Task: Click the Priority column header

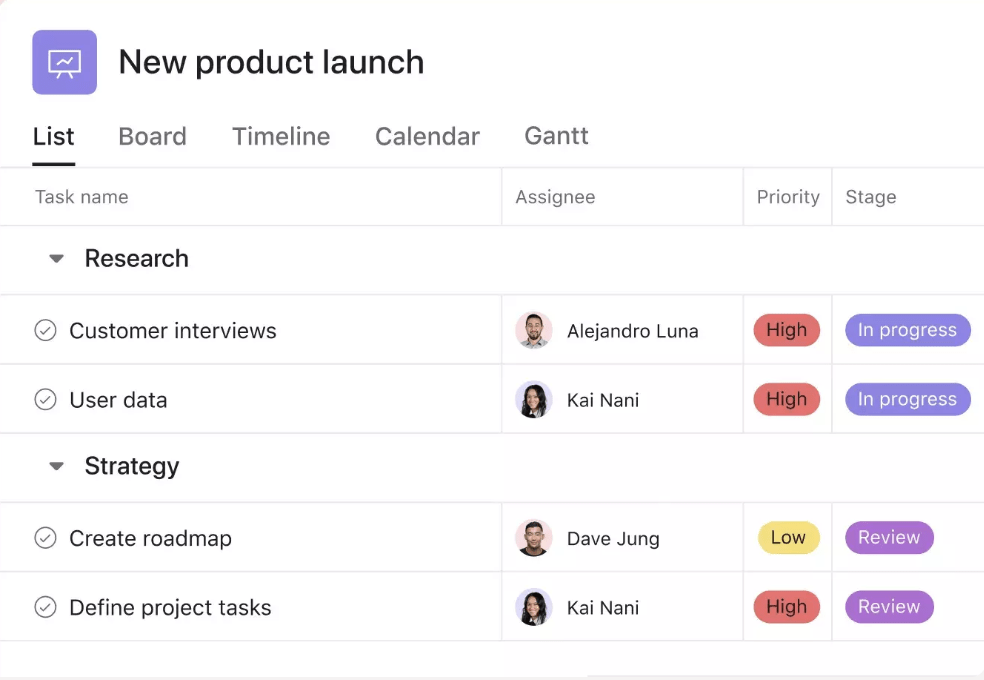Action: (x=788, y=197)
